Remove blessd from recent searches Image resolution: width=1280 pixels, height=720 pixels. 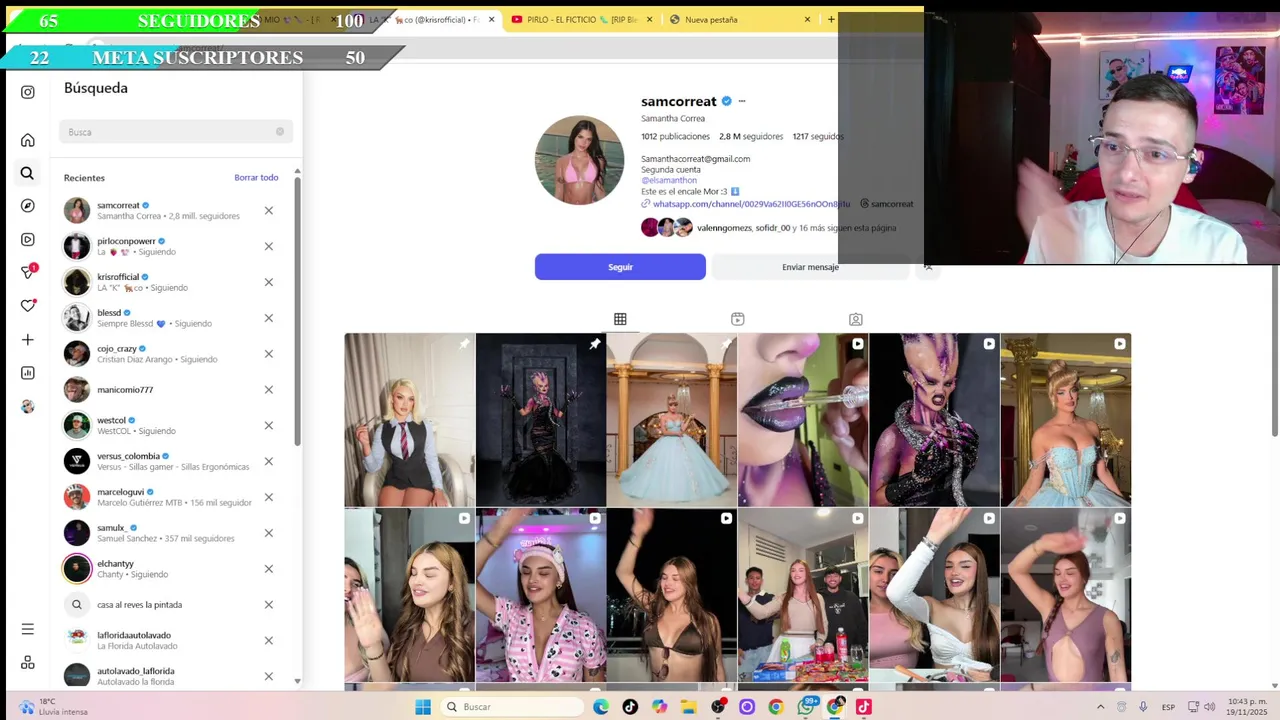[268, 318]
